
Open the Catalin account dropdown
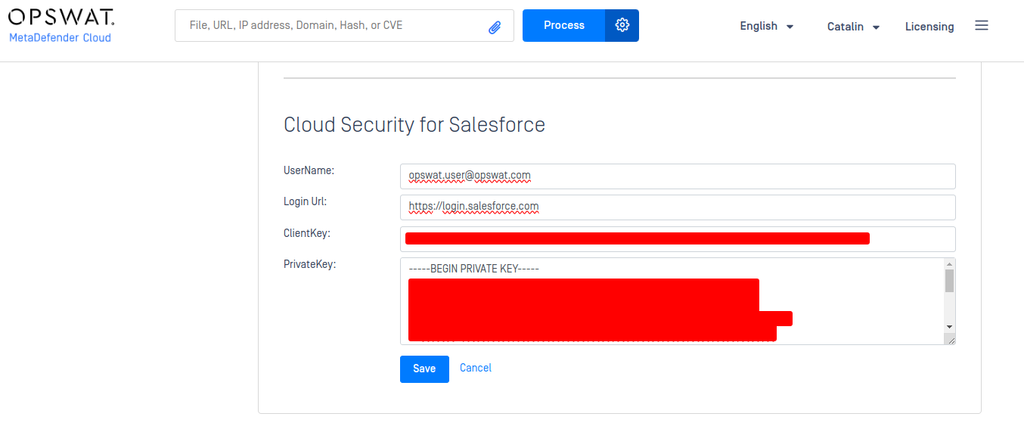point(853,27)
